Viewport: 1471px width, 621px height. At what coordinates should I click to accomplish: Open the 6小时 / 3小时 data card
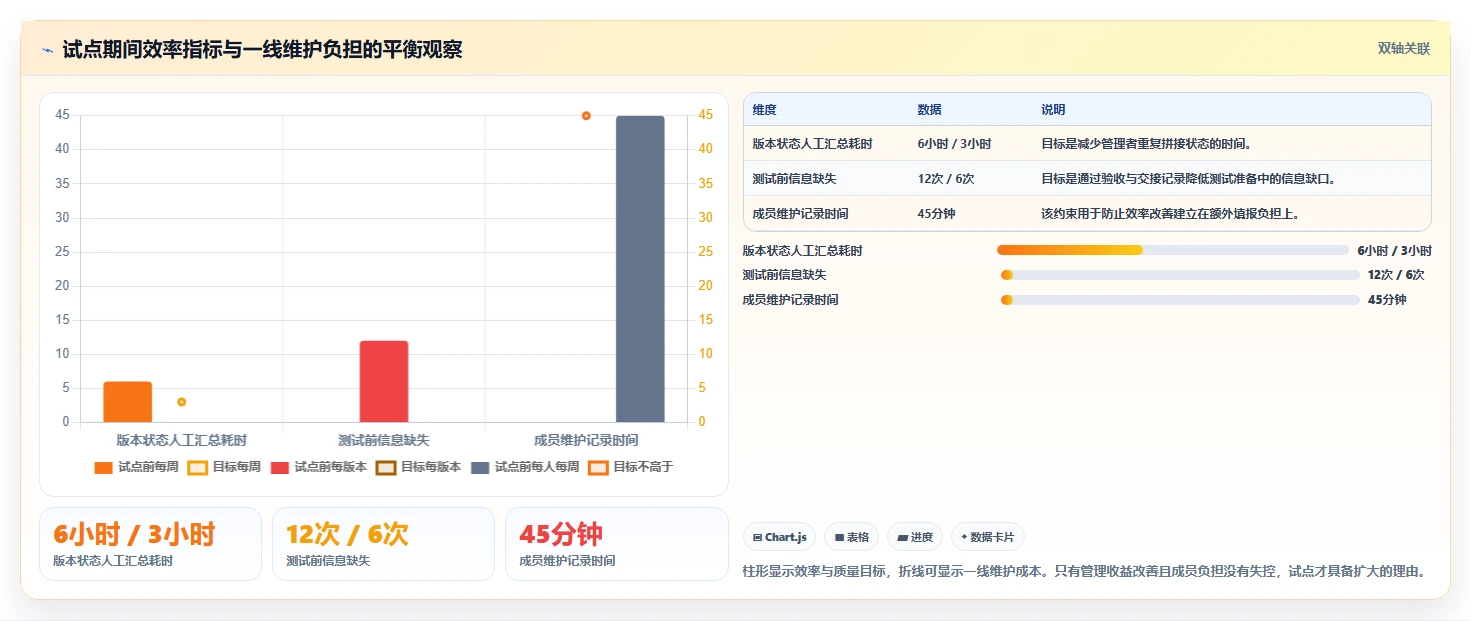150,544
